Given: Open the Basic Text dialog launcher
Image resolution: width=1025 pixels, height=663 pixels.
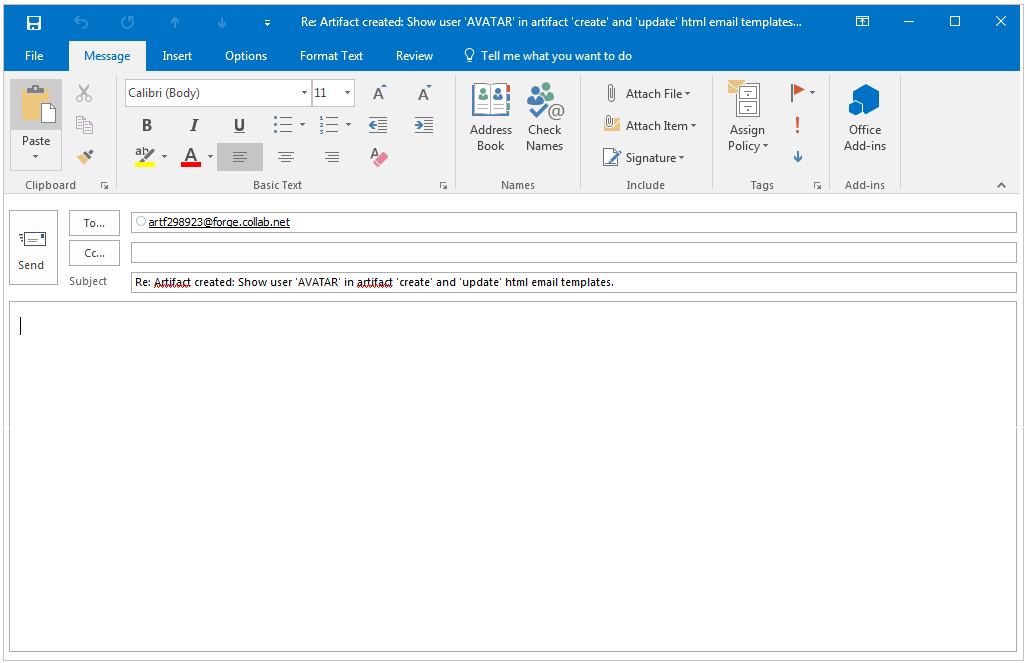Looking at the screenshot, I should click(x=443, y=186).
